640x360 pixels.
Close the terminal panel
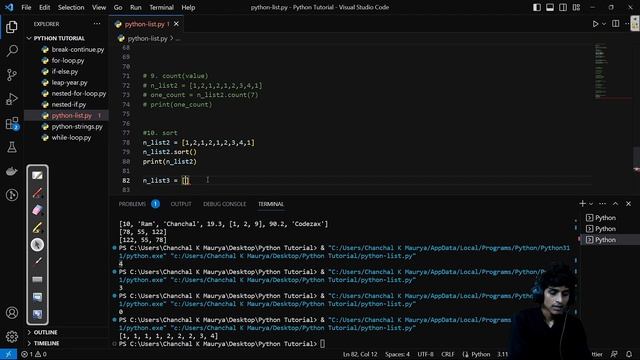[x=629, y=204]
